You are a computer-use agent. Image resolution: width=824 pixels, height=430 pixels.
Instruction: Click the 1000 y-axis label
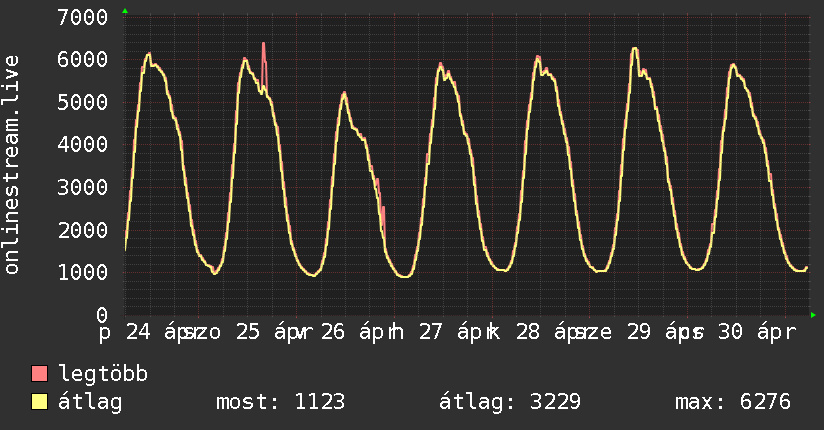click(83, 272)
